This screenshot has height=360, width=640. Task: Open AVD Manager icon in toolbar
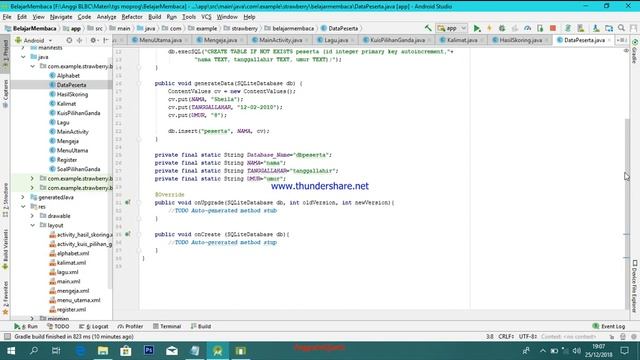pyautogui.click(x=580, y=28)
